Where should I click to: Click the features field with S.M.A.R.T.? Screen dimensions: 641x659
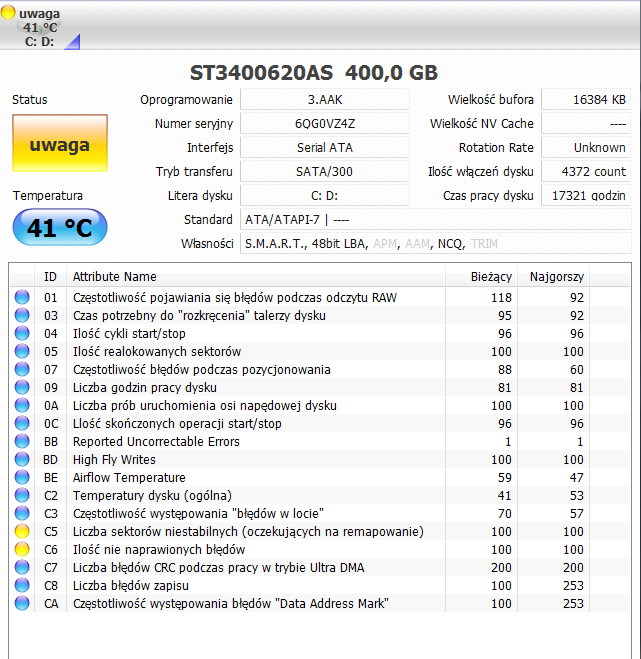click(x=435, y=243)
